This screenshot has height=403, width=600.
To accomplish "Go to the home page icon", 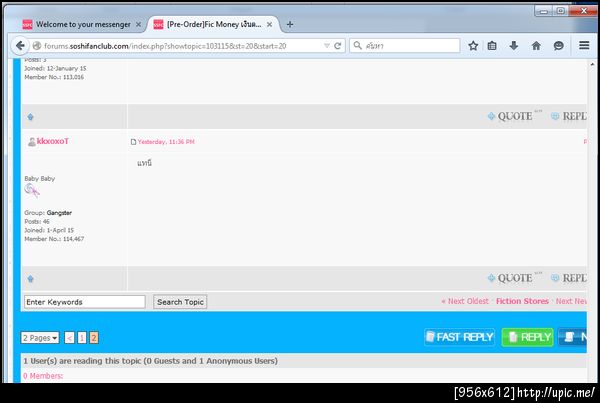I will tap(536, 46).
